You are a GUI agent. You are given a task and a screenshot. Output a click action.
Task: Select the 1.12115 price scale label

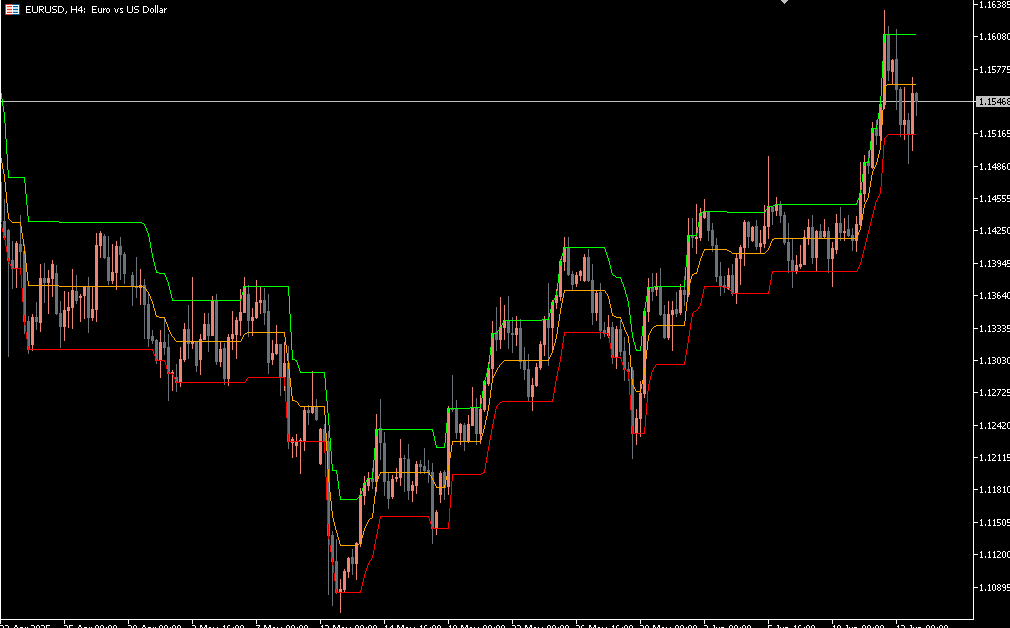992,458
